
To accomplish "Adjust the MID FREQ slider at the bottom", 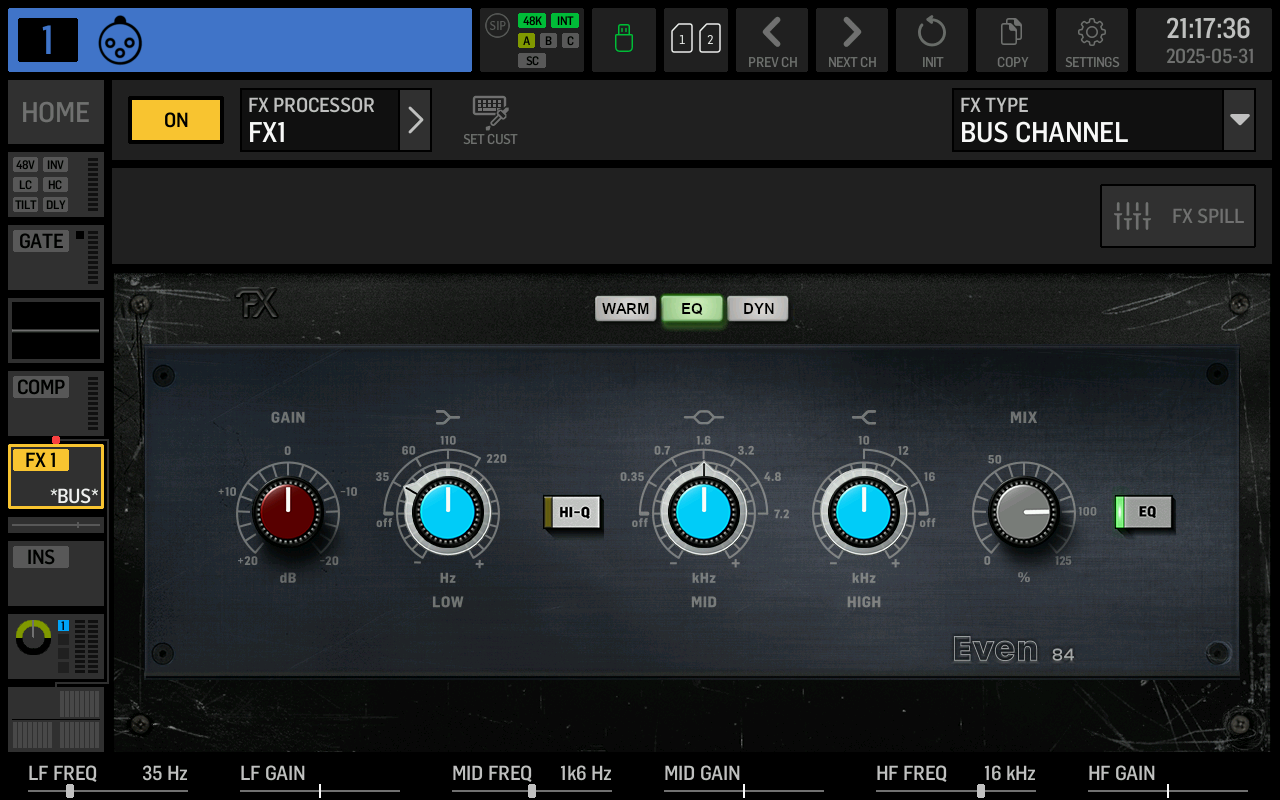I will pos(531,790).
